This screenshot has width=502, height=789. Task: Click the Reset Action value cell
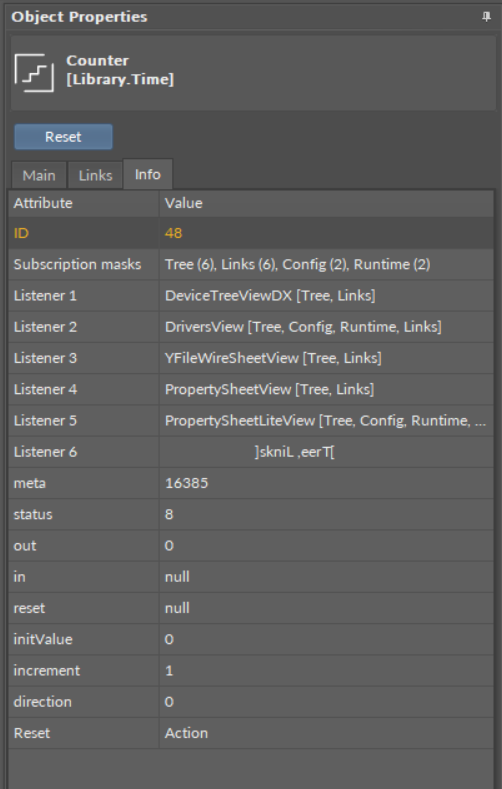point(326,733)
